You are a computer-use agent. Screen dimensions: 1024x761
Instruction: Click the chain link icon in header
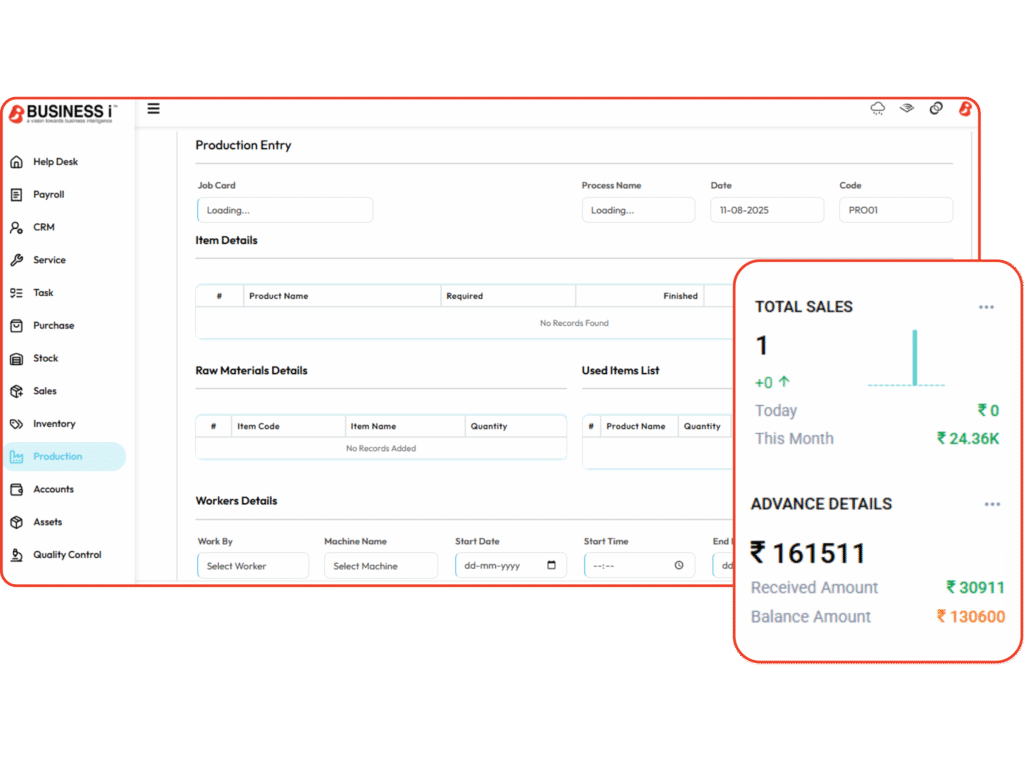[936, 108]
